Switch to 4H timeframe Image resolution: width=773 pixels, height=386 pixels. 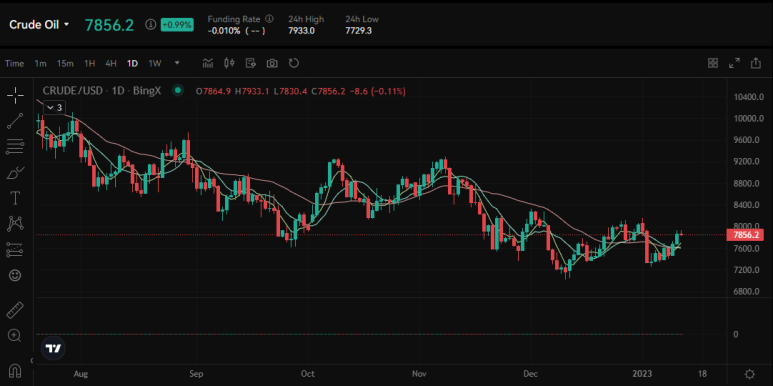tap(110, 63)
